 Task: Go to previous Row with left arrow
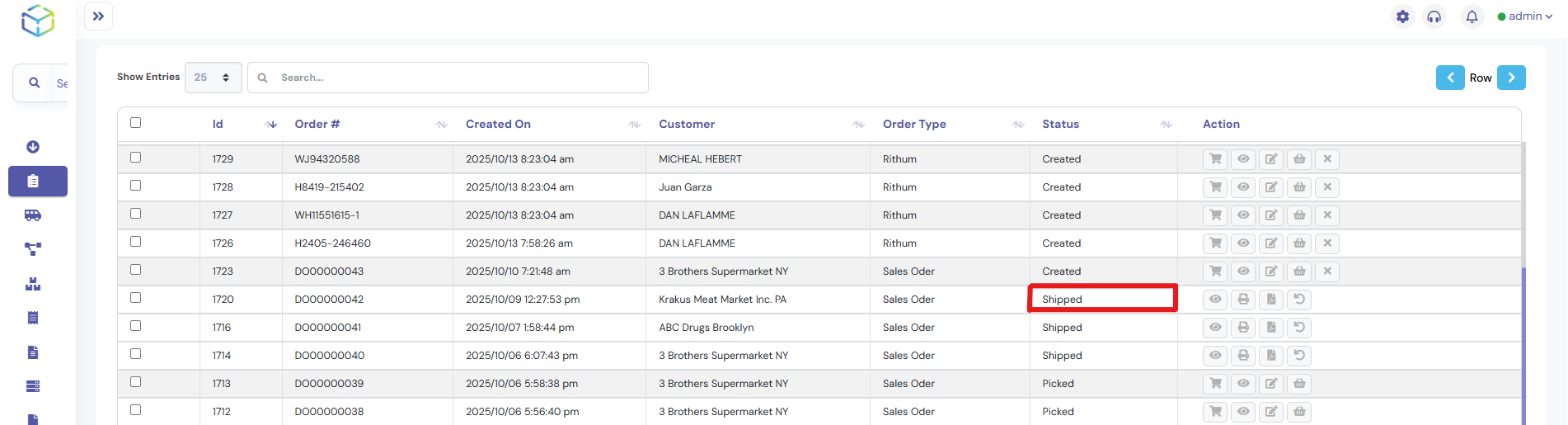pyautogui.click(x=1450, y=78)
